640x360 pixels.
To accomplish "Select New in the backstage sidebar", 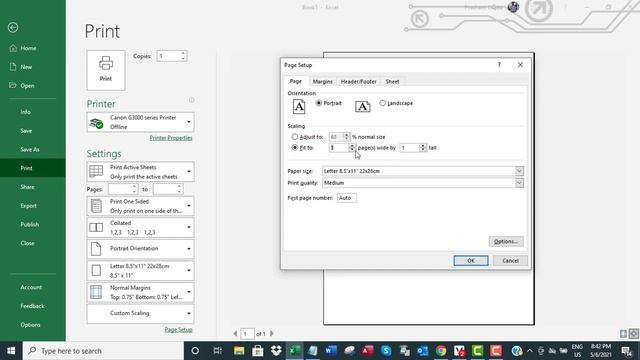I will tap(26, 67).
